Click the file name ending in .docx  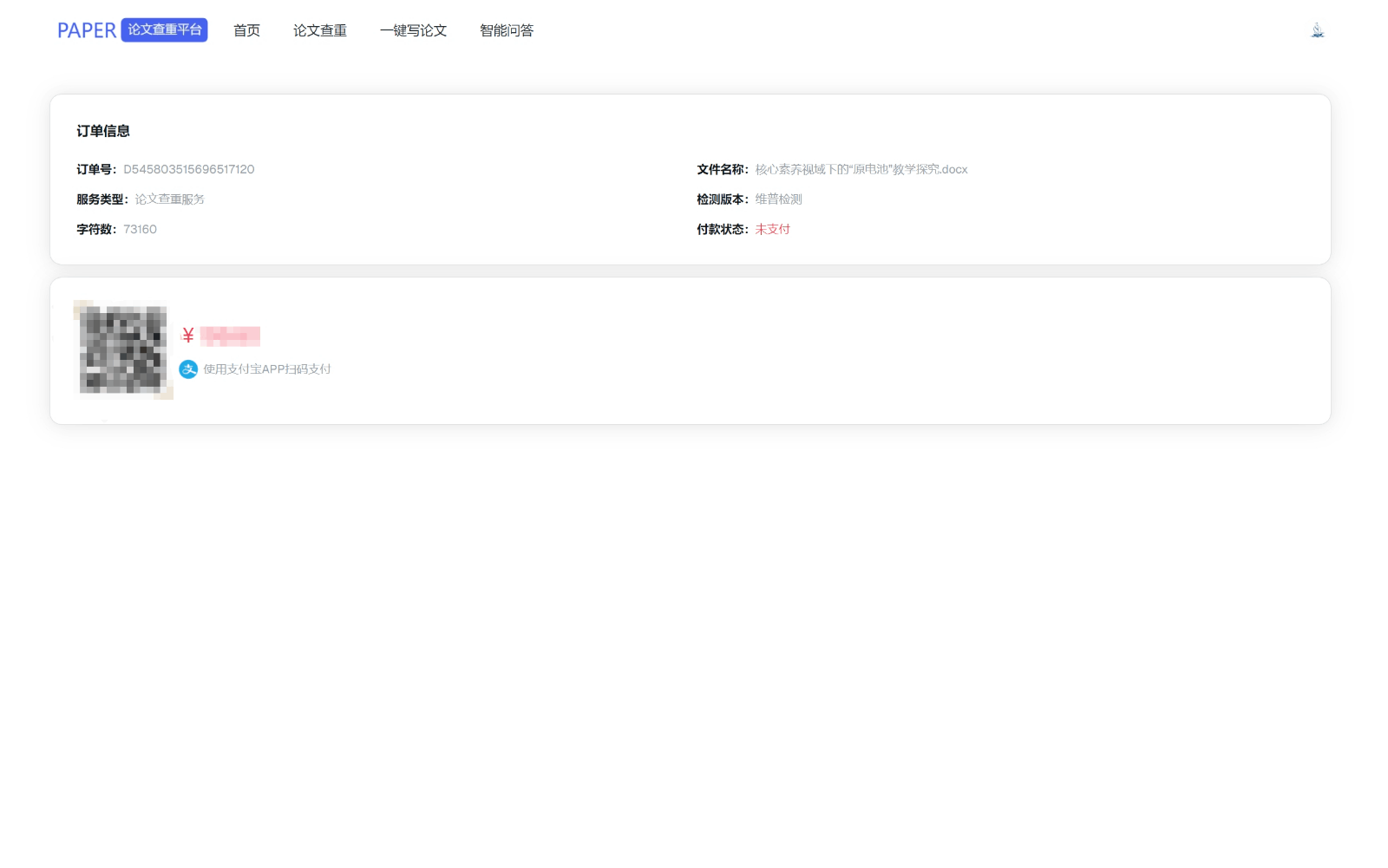point(861,169)
